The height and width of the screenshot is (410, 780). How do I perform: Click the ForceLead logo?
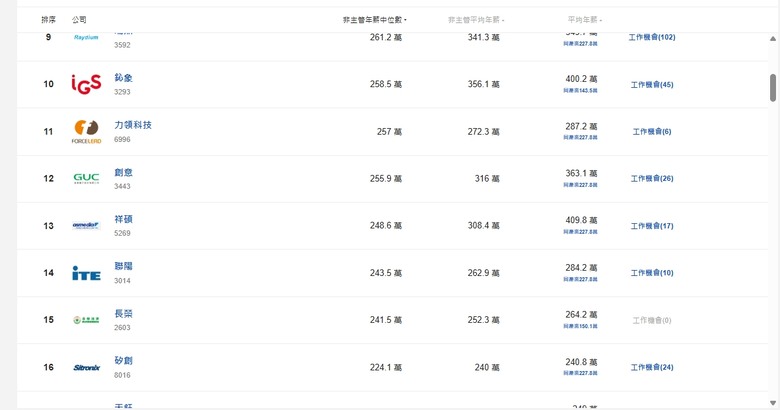[86, 132]
